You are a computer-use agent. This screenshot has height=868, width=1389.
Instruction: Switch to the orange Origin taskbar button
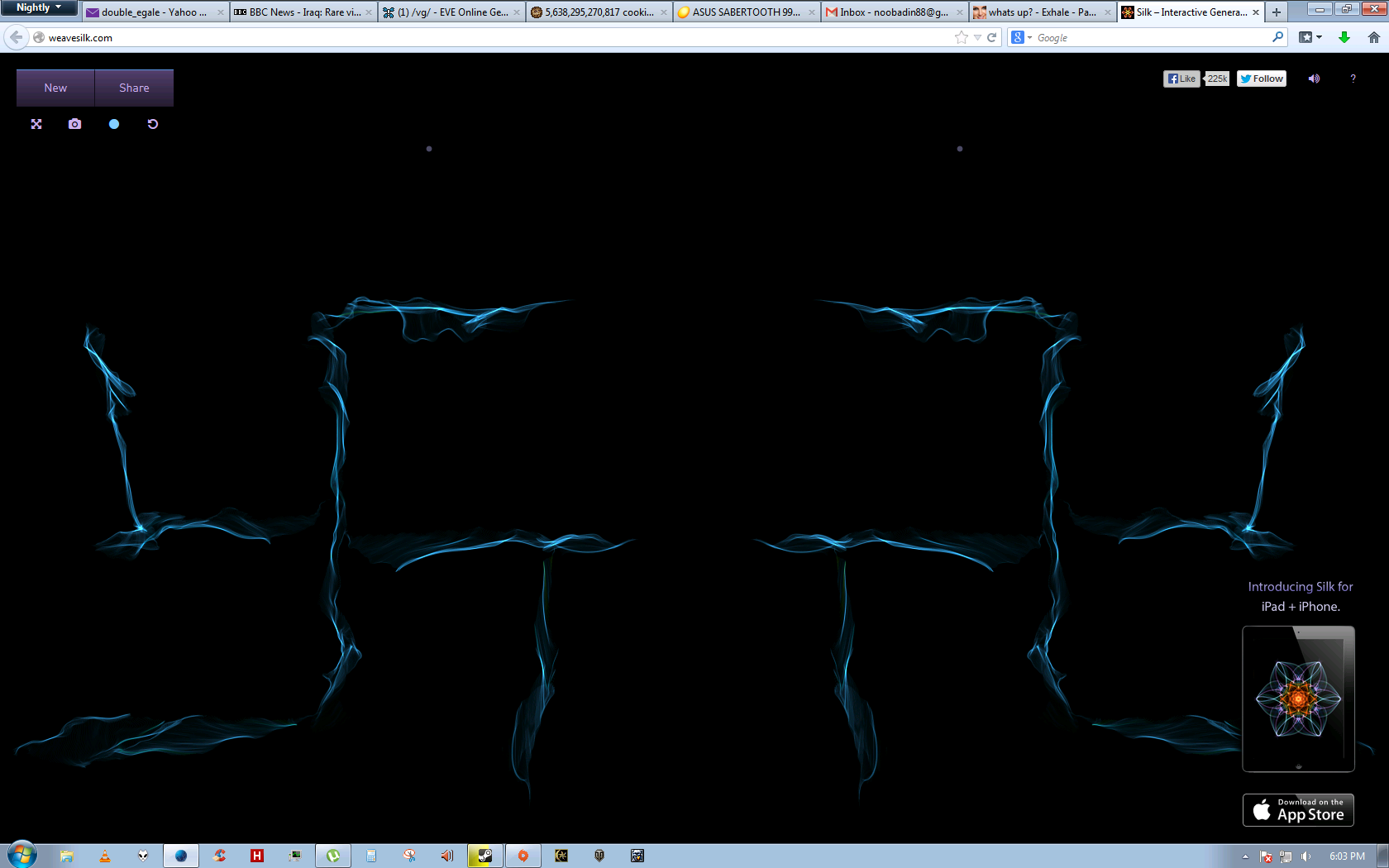(523, 856)
